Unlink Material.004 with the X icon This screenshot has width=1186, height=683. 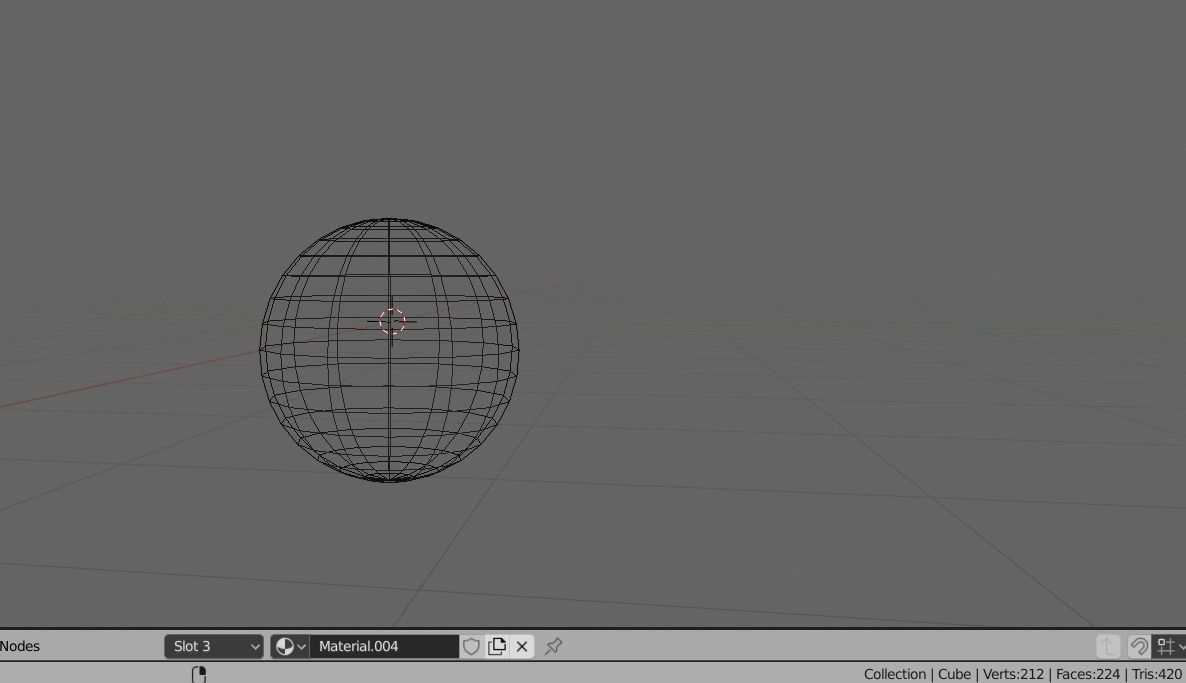[522, 646]
